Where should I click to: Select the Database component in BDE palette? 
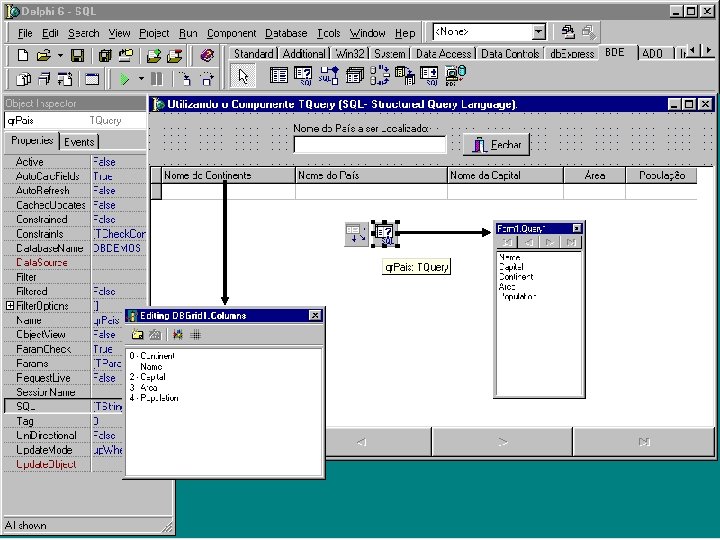tap(354, 75)
